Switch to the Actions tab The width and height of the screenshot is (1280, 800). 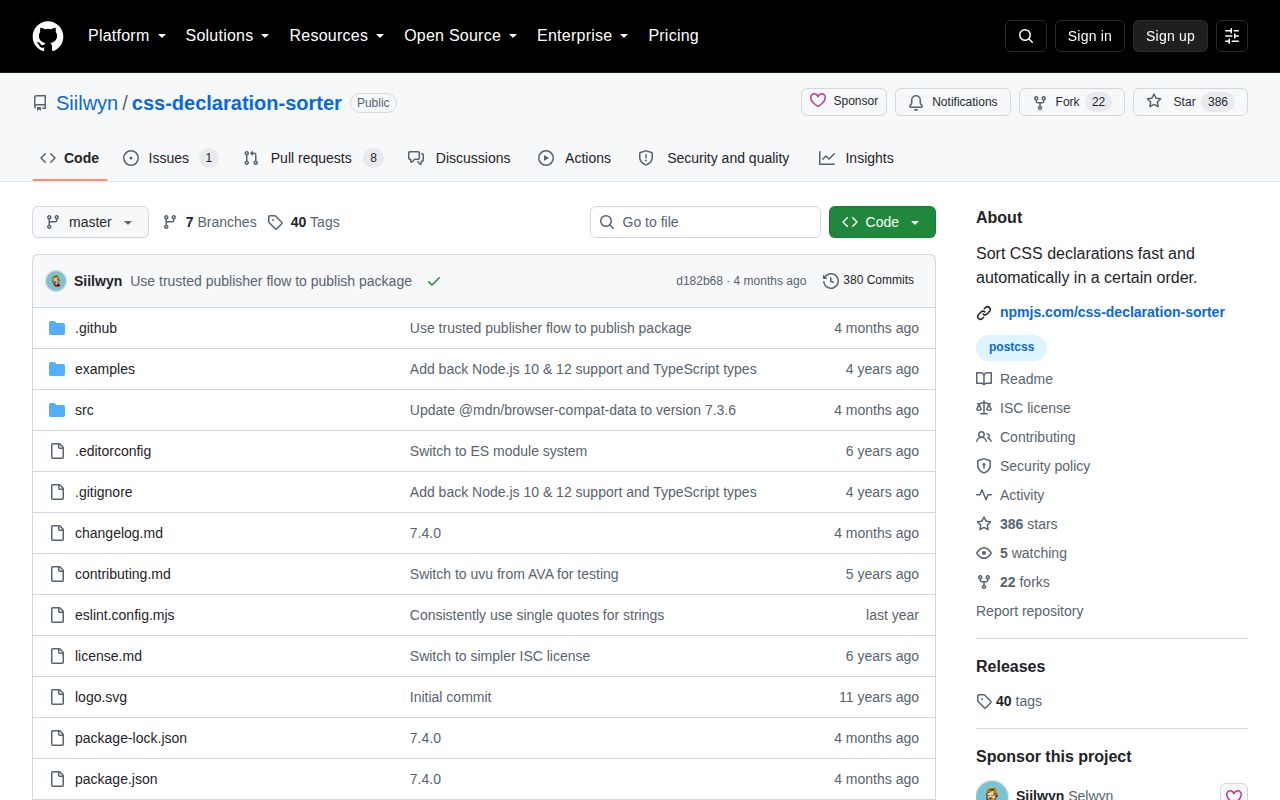574,158
